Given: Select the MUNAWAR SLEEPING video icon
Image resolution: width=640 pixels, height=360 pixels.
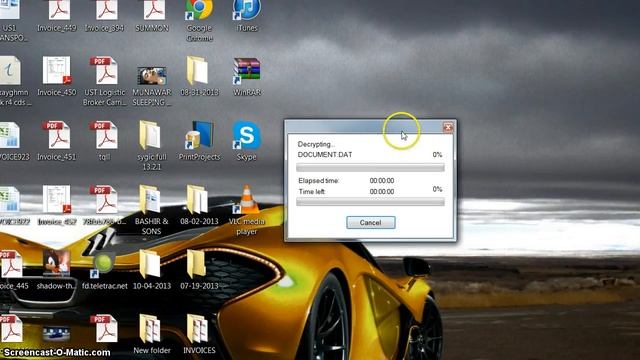Looking at the screenshot, I should tap(152, 76).
